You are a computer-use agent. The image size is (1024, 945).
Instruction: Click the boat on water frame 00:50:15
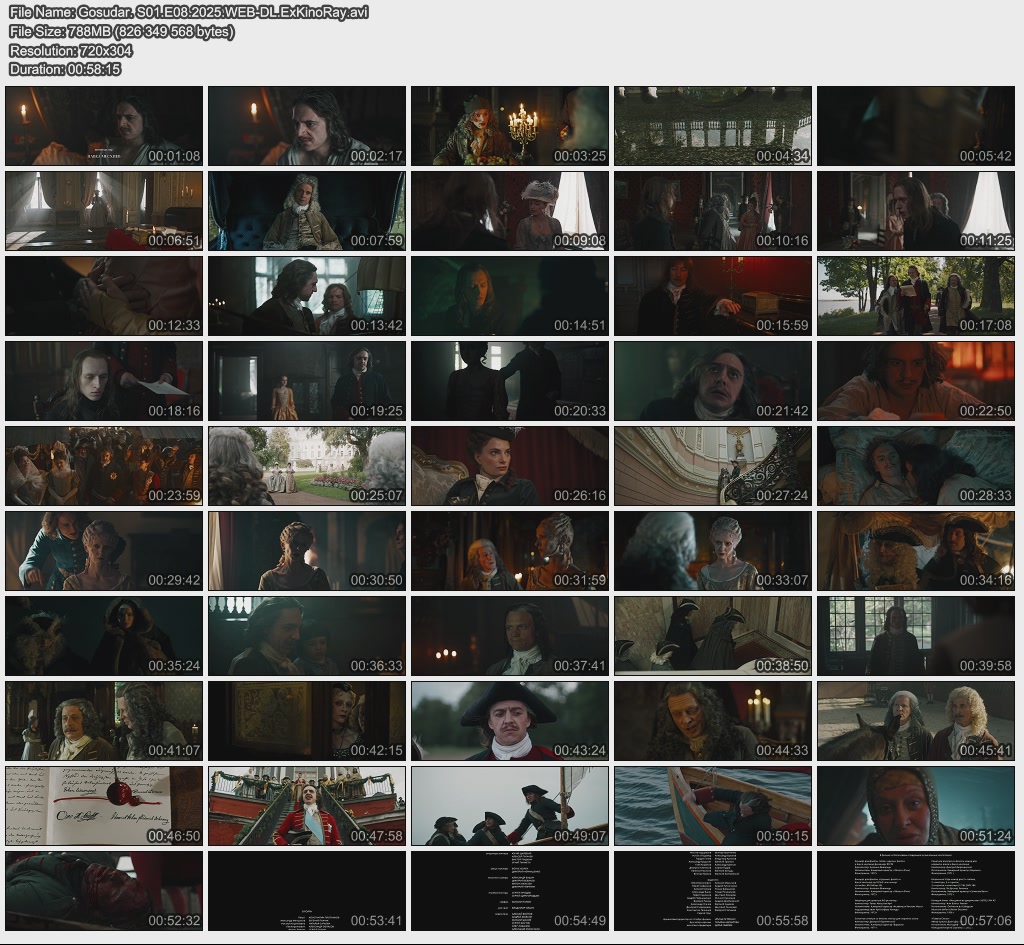(713, 806)
